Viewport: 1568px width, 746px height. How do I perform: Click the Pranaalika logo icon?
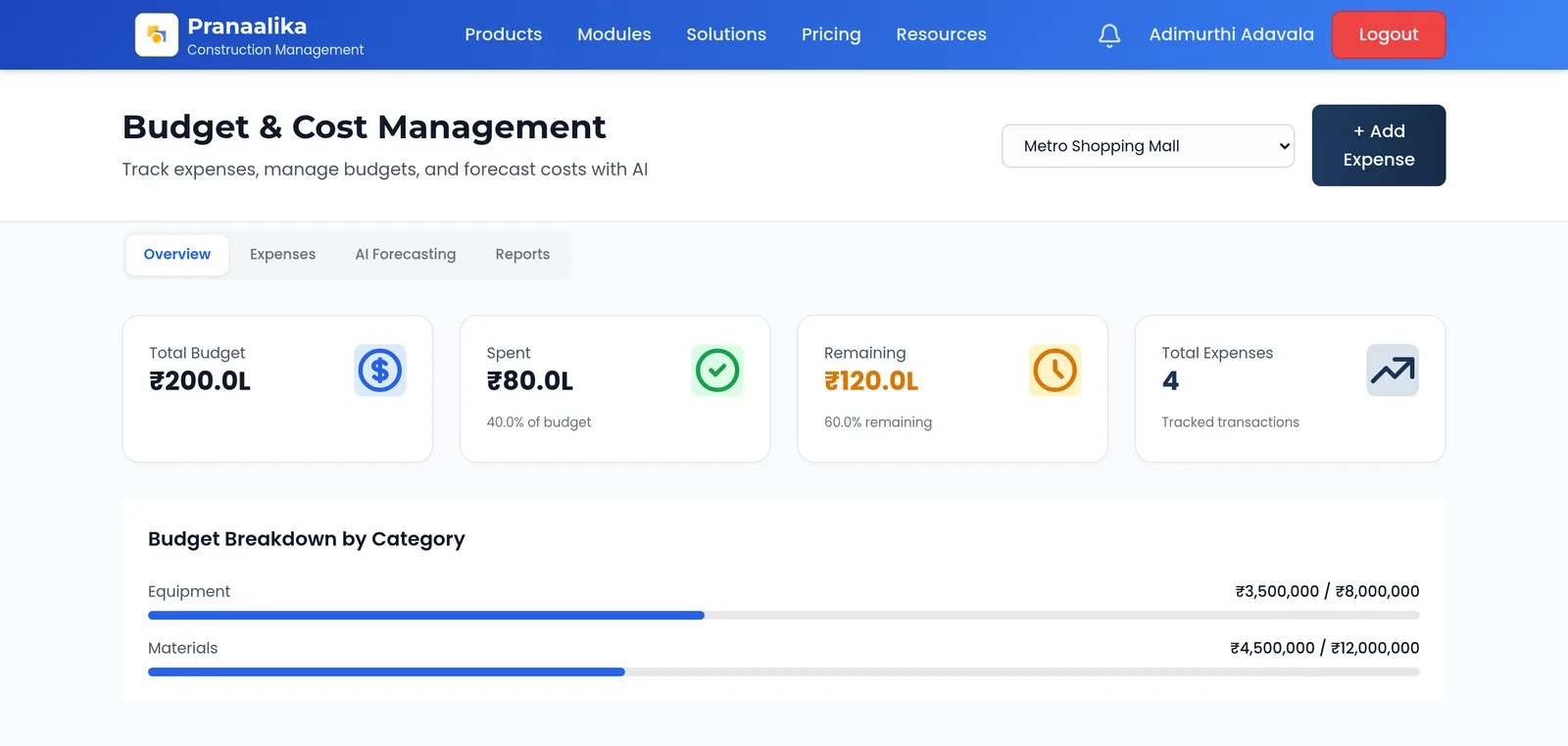[x=157, y=35]
